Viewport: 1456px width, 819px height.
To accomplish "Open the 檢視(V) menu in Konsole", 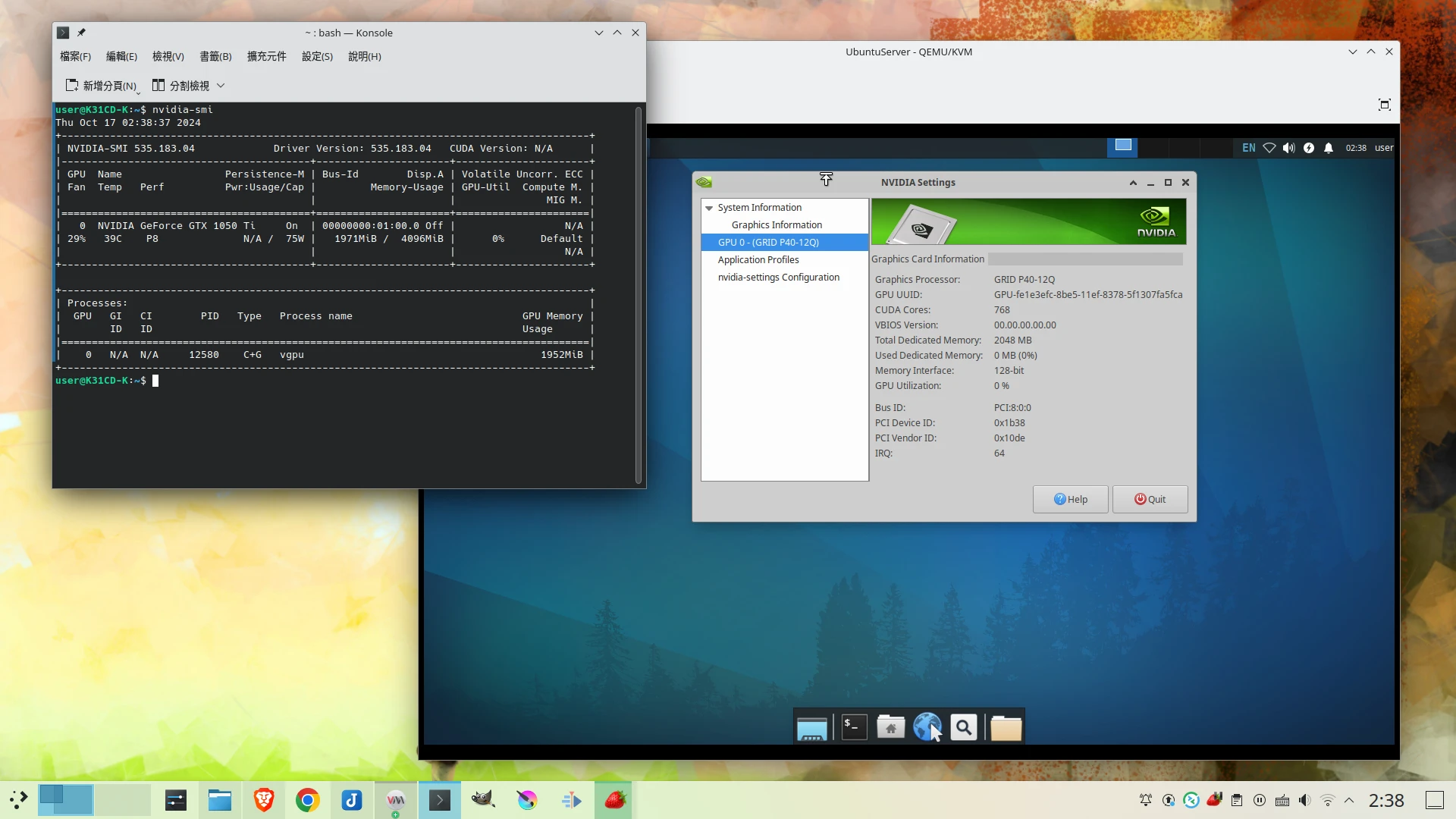I will tap(168, 56).
